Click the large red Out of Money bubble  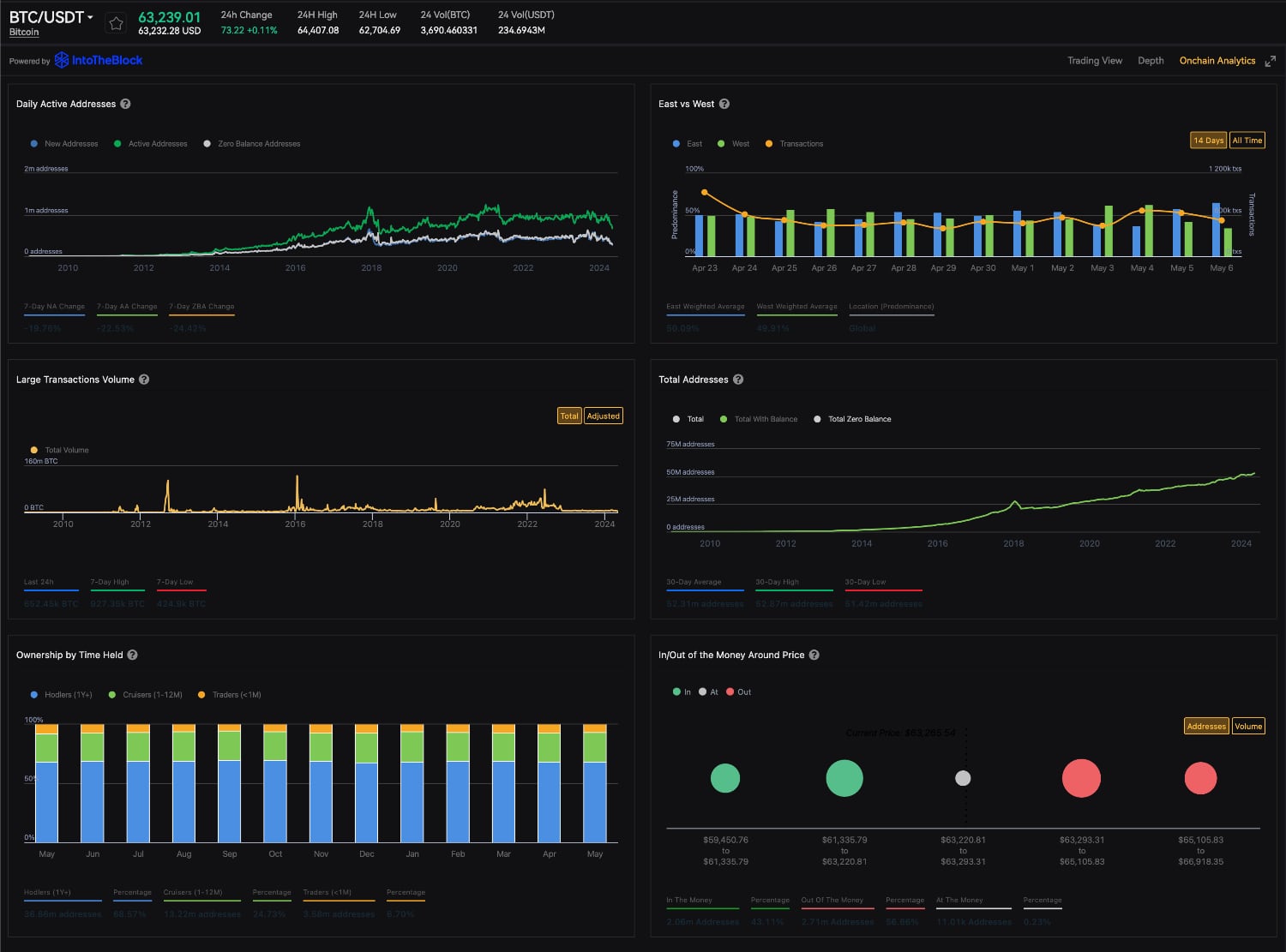pyautogui.click(x=1081, y=778)
